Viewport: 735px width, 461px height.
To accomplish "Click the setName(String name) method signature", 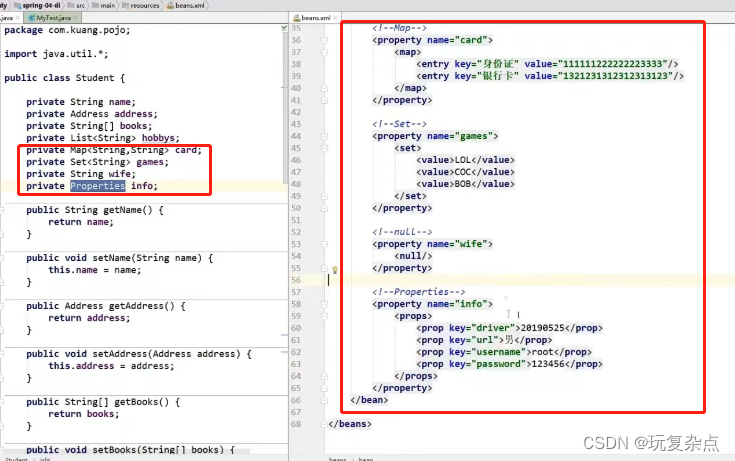I will 120,258.
